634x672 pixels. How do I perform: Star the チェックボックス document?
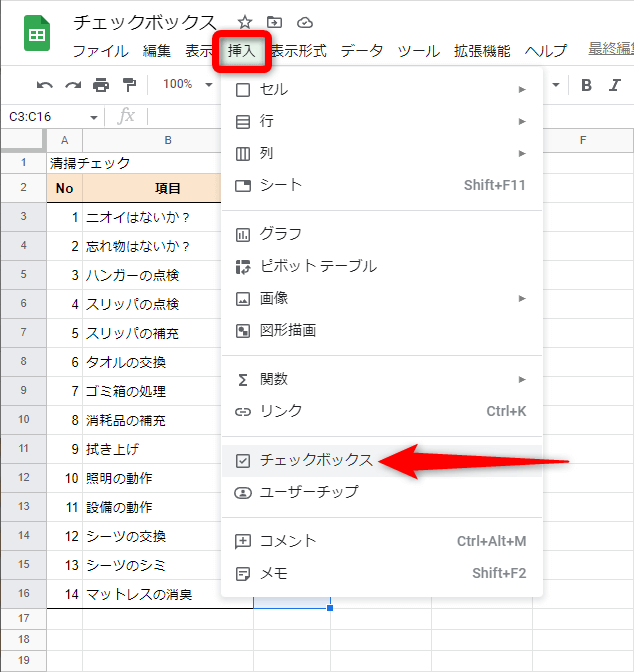click(x=245, y=22)
